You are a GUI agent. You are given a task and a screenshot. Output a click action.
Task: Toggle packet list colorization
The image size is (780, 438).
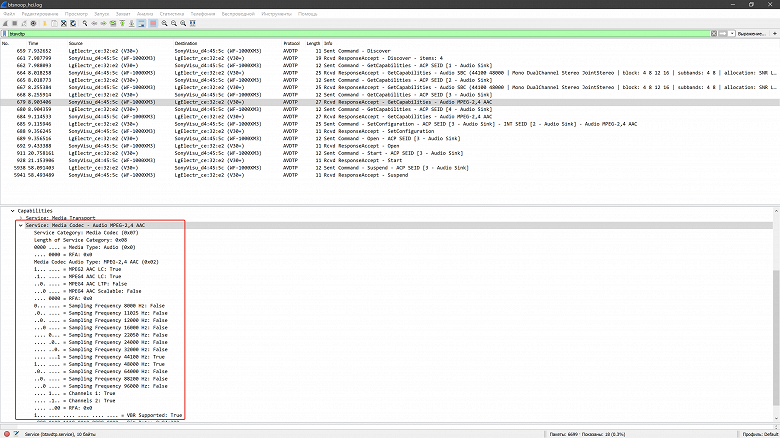coord(153,23)
